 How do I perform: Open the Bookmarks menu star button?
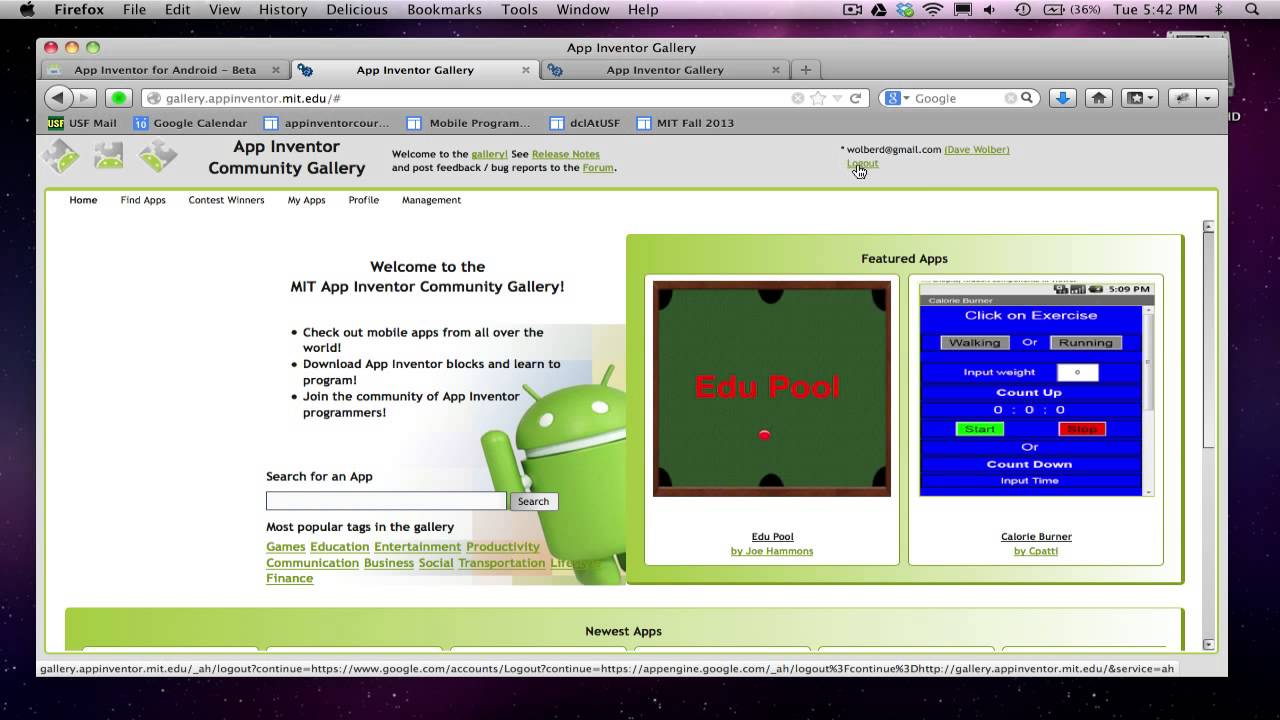pyautogui.click(x=1139, y=98)
